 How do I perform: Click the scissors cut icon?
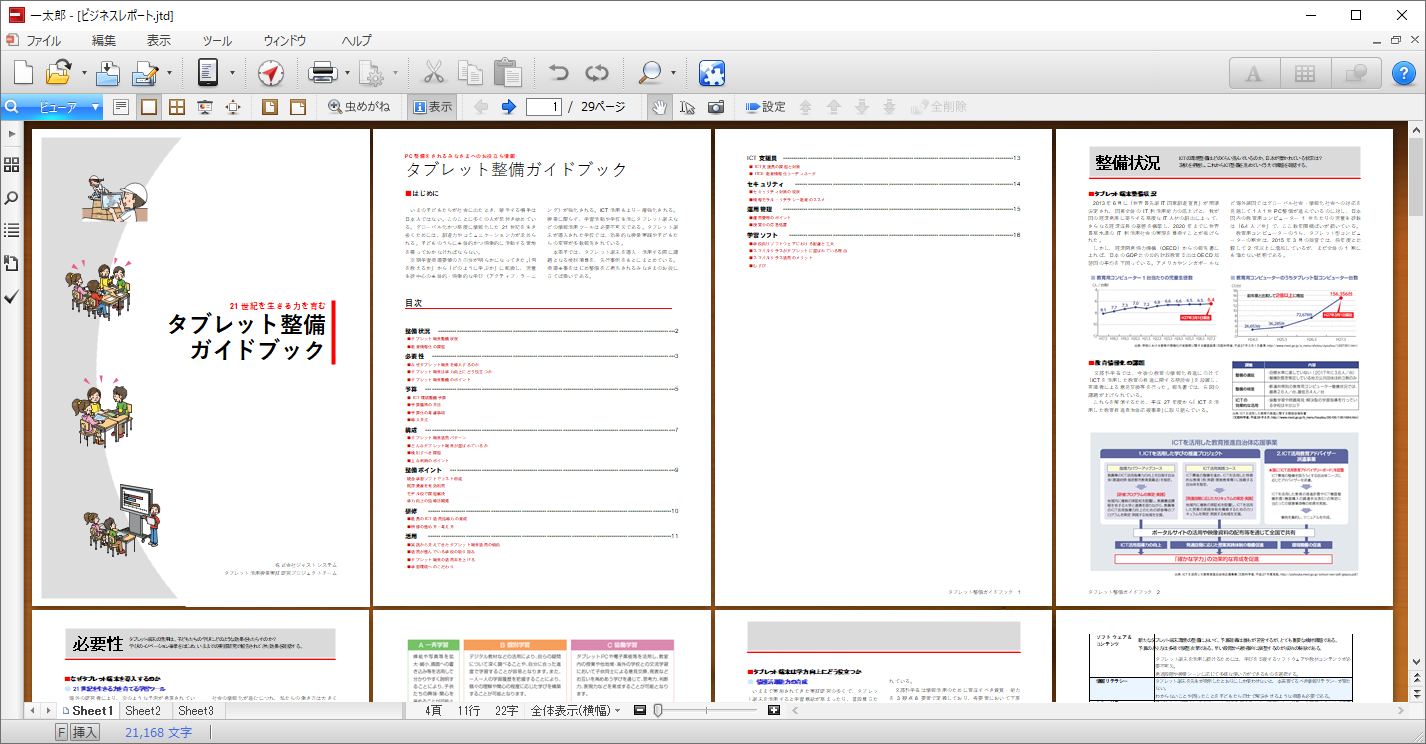tap(433, 73)
